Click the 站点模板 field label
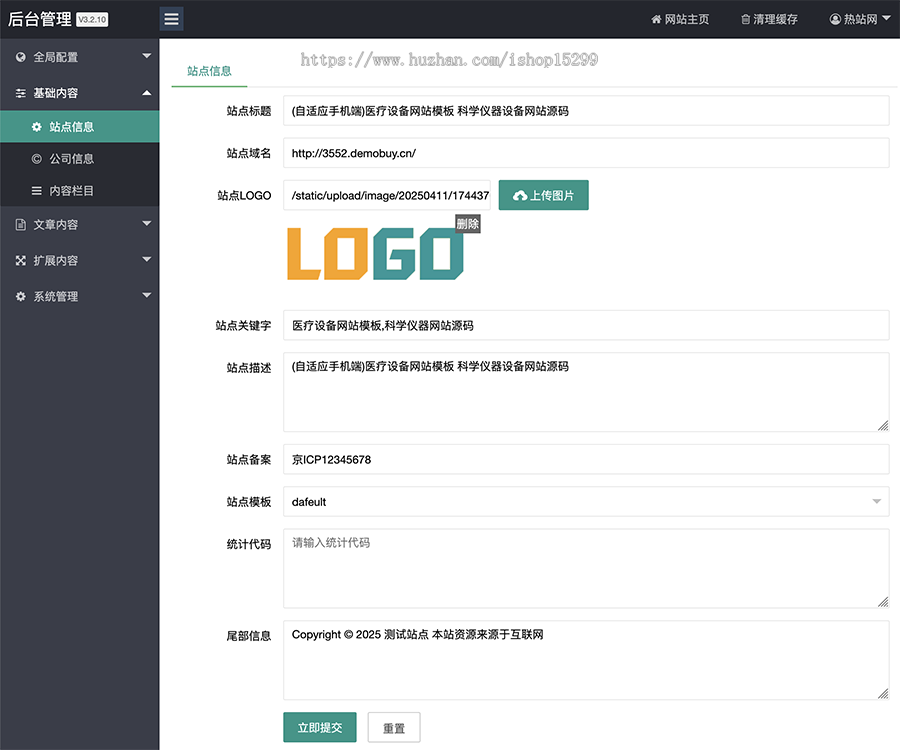The image size is (900, 750). (x=249, y=502)
